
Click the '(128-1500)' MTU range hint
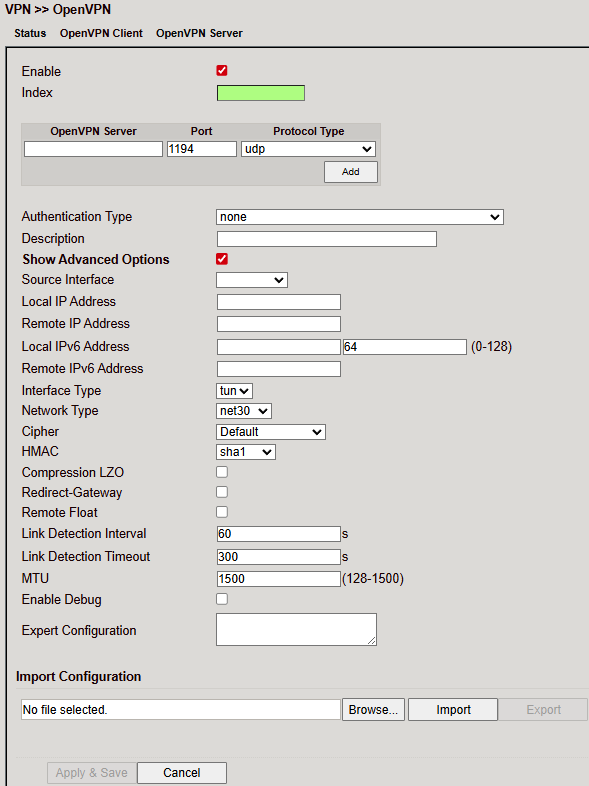[373, 579]
